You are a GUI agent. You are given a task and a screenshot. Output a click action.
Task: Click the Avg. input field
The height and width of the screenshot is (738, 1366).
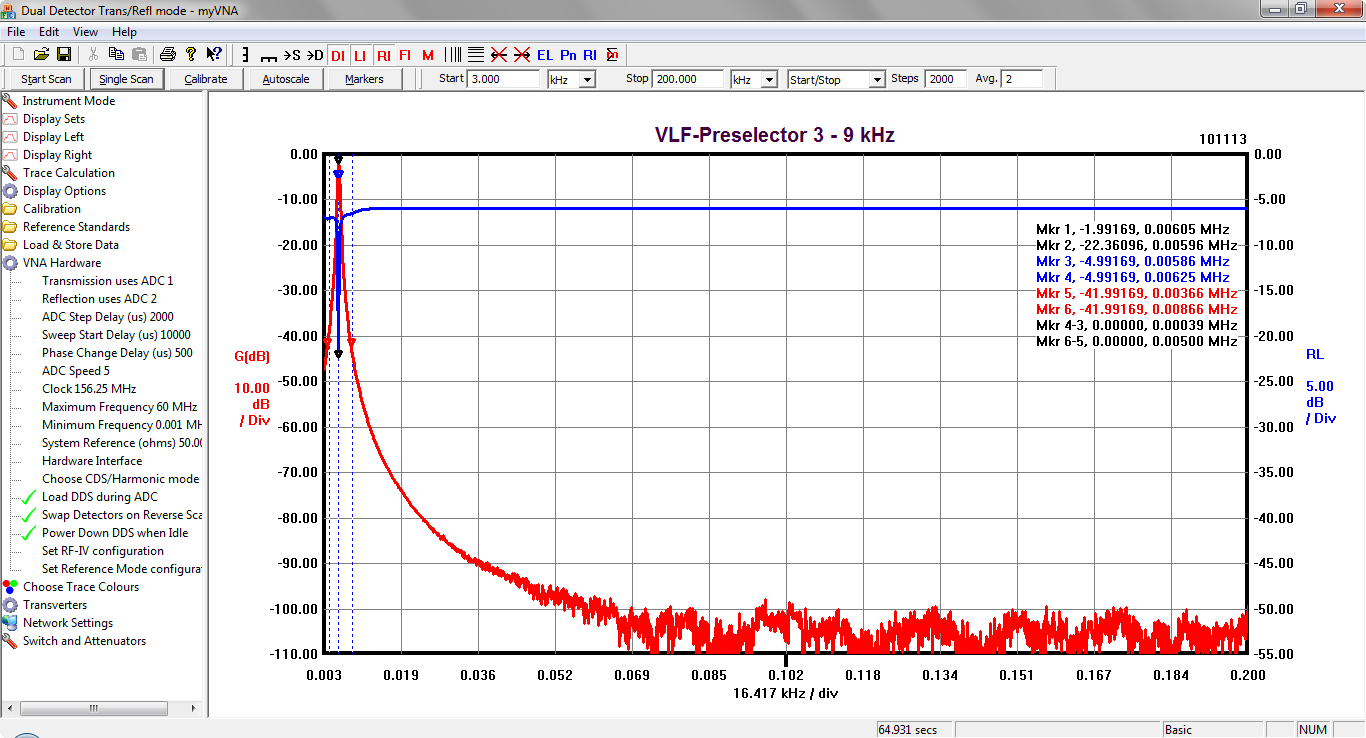[1022, 79]
